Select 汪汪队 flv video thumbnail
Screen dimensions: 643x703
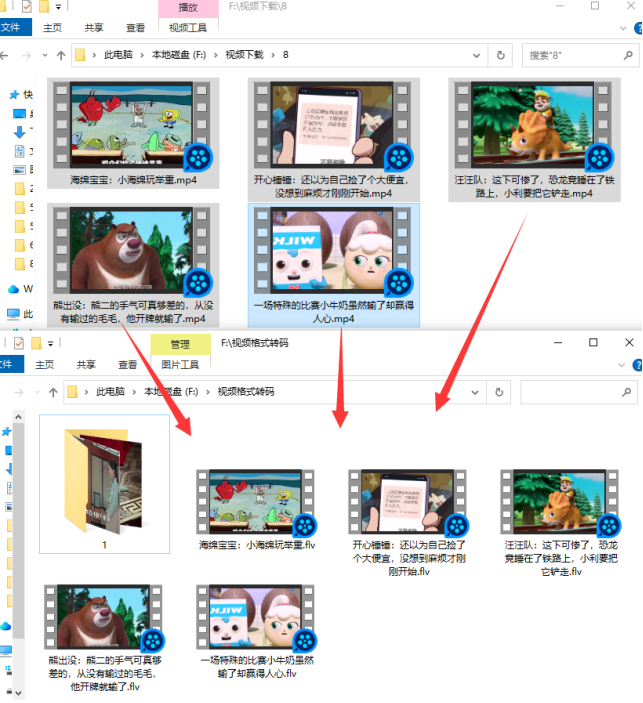click(x=560, y=501)
